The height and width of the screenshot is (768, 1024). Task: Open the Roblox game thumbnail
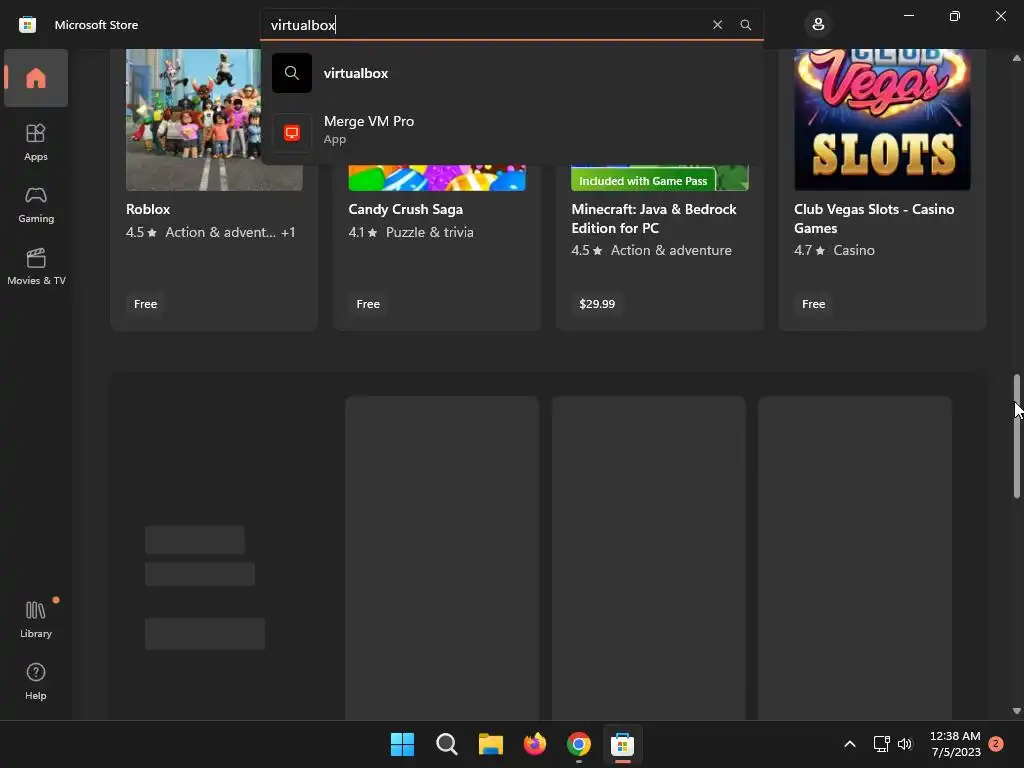click(x=214, y=120)
